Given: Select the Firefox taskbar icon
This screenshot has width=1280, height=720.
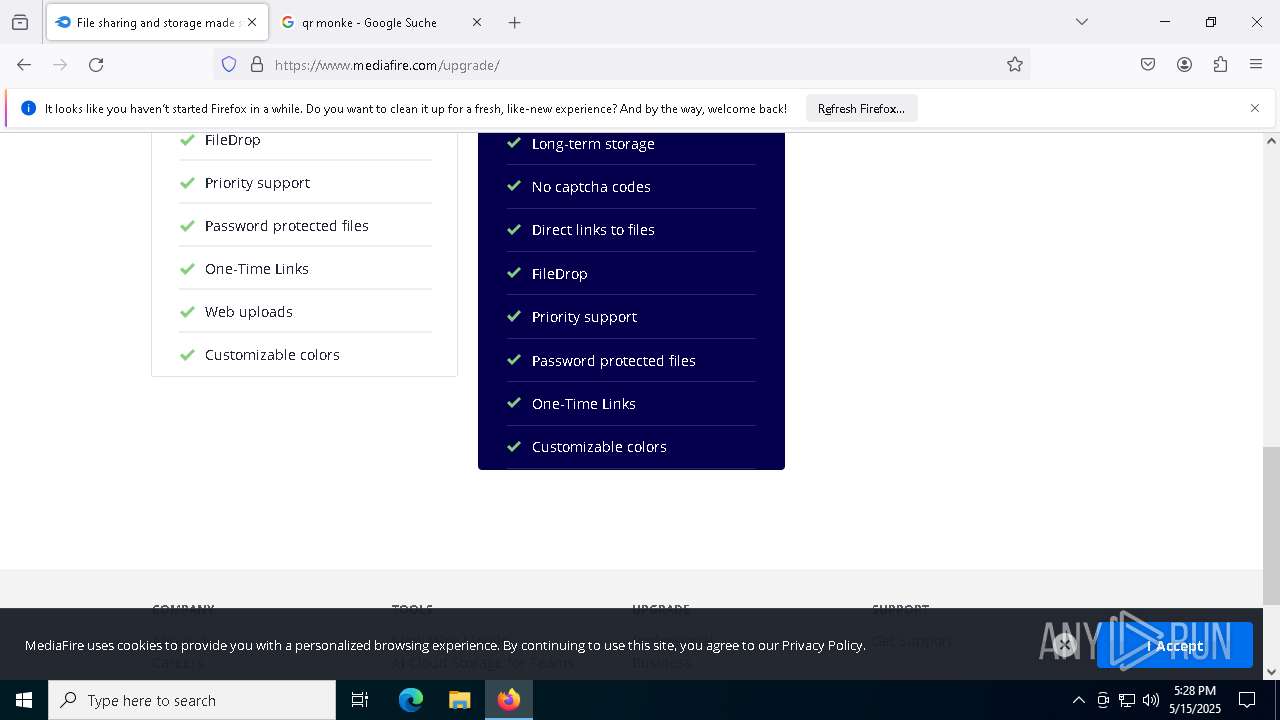Looking at the screenshot, I should 508,700.
